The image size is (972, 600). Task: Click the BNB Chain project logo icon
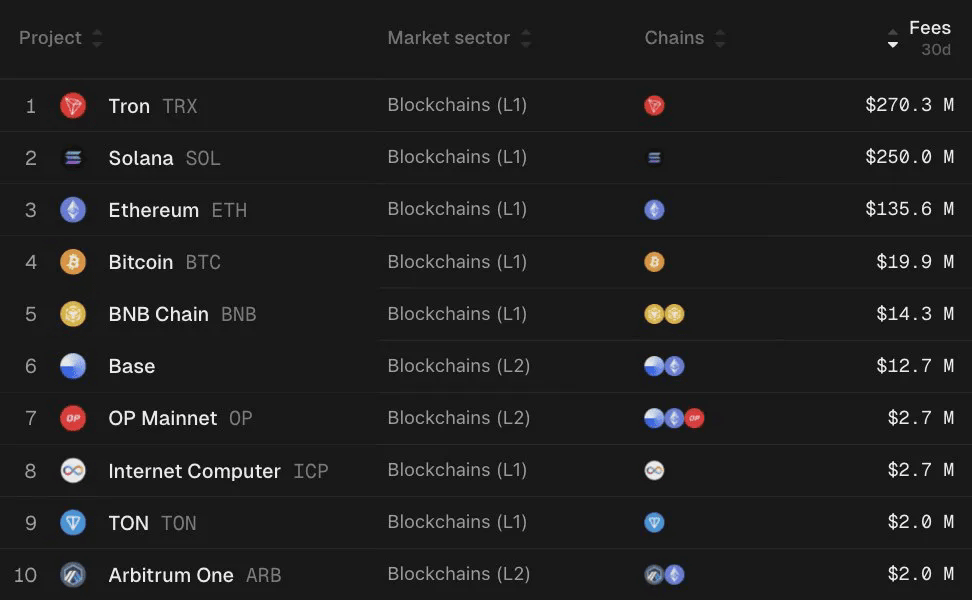tap(73, 314)
